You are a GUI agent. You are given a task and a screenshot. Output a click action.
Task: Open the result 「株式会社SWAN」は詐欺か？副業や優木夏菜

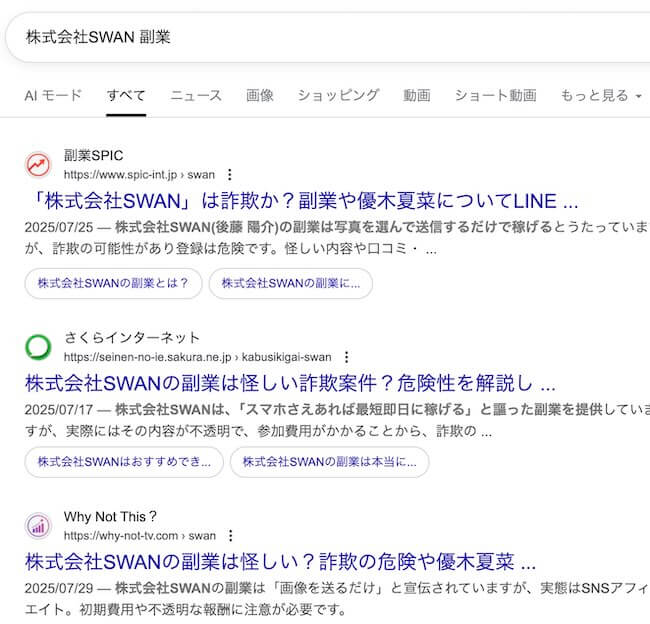coord(305,201)
